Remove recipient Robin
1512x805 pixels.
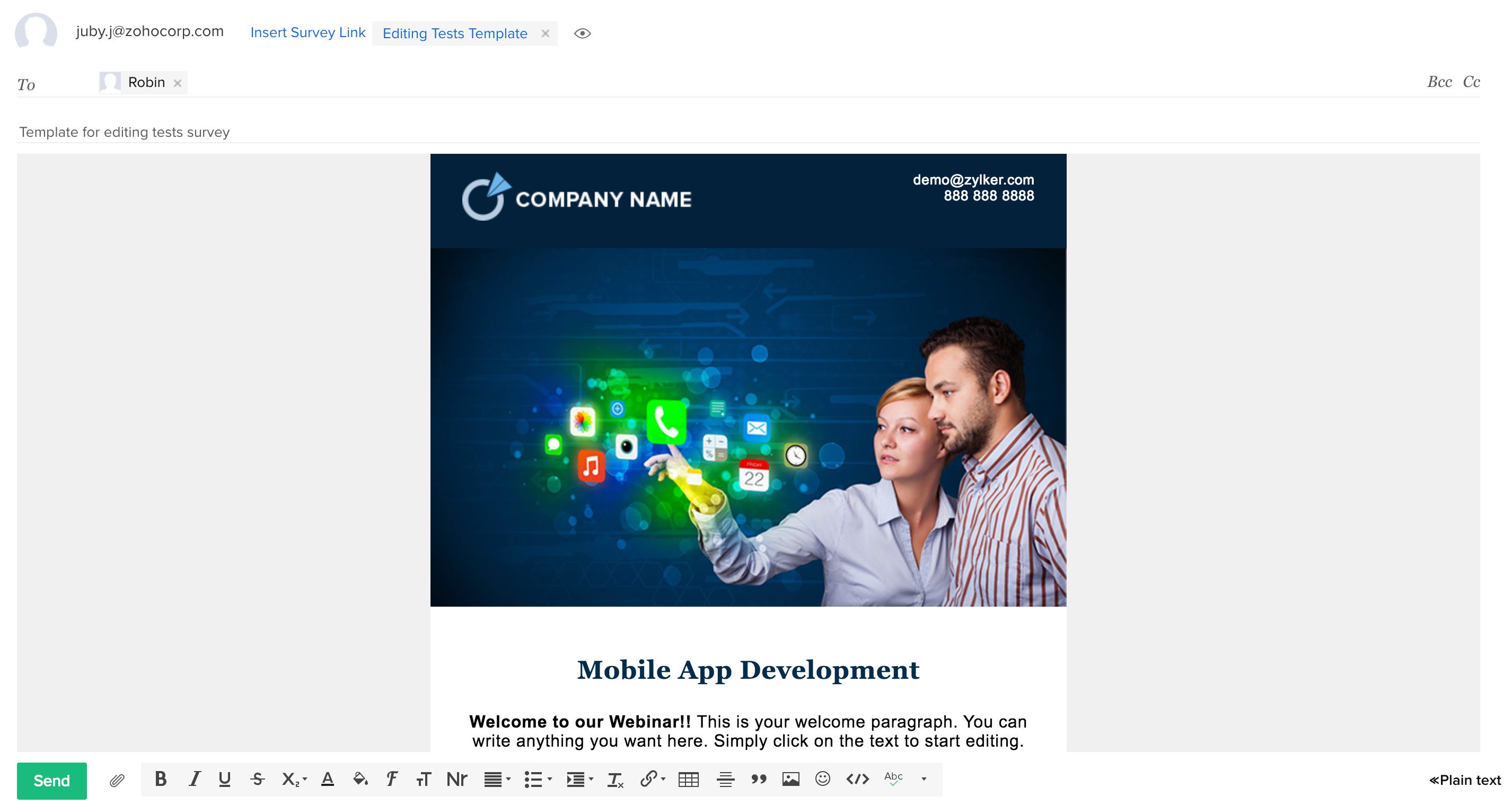coord(177,83)
